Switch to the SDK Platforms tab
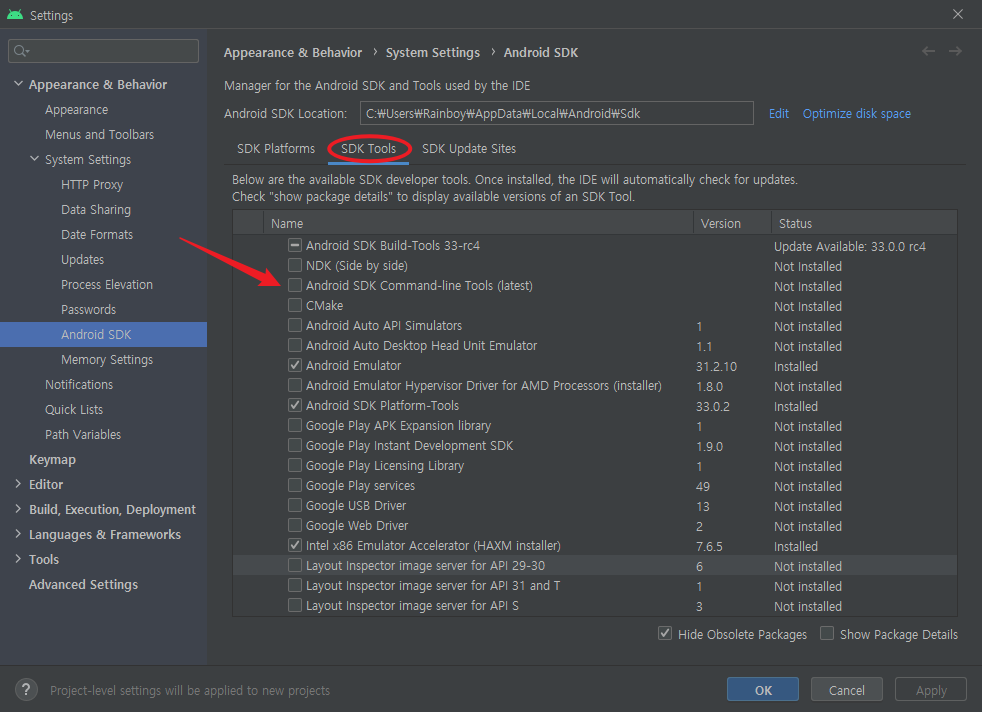Viewport: 982px width, 712px height. [x=276, y=149]
